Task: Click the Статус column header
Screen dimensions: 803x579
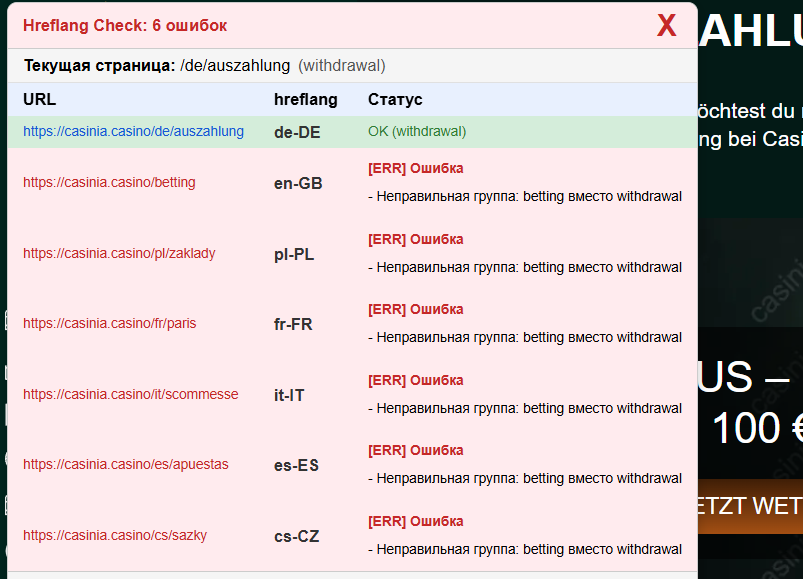Action: pos(395,100)
